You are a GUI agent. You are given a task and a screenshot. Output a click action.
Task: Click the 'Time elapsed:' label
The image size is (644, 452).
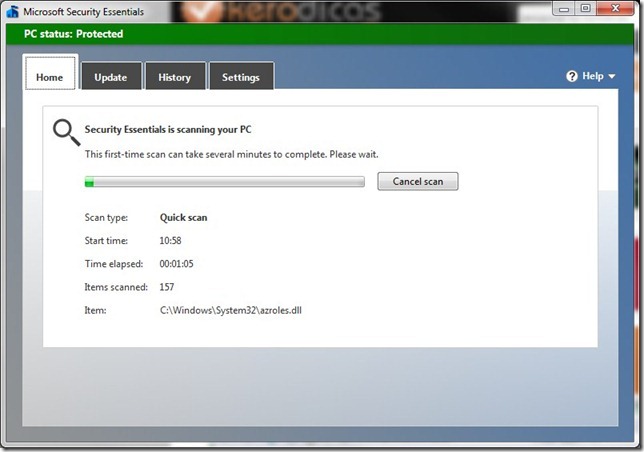coord(114,264)
